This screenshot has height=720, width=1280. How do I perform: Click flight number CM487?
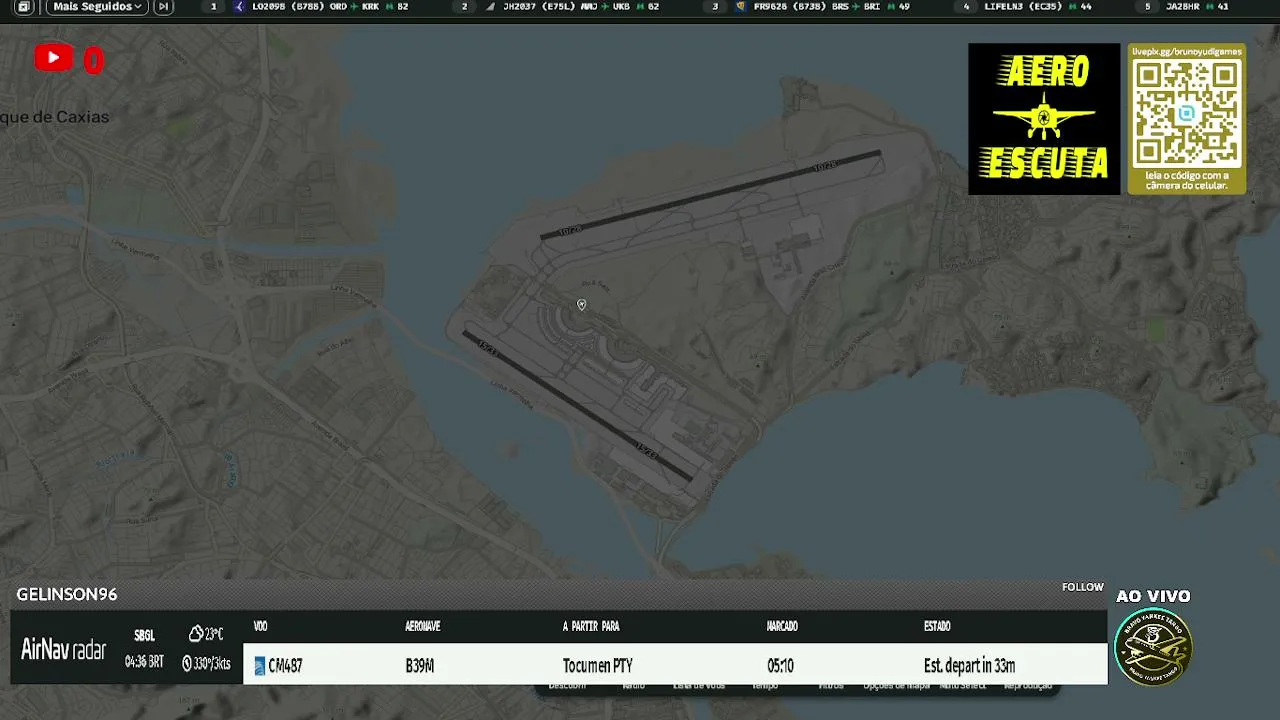pos(285,666)
